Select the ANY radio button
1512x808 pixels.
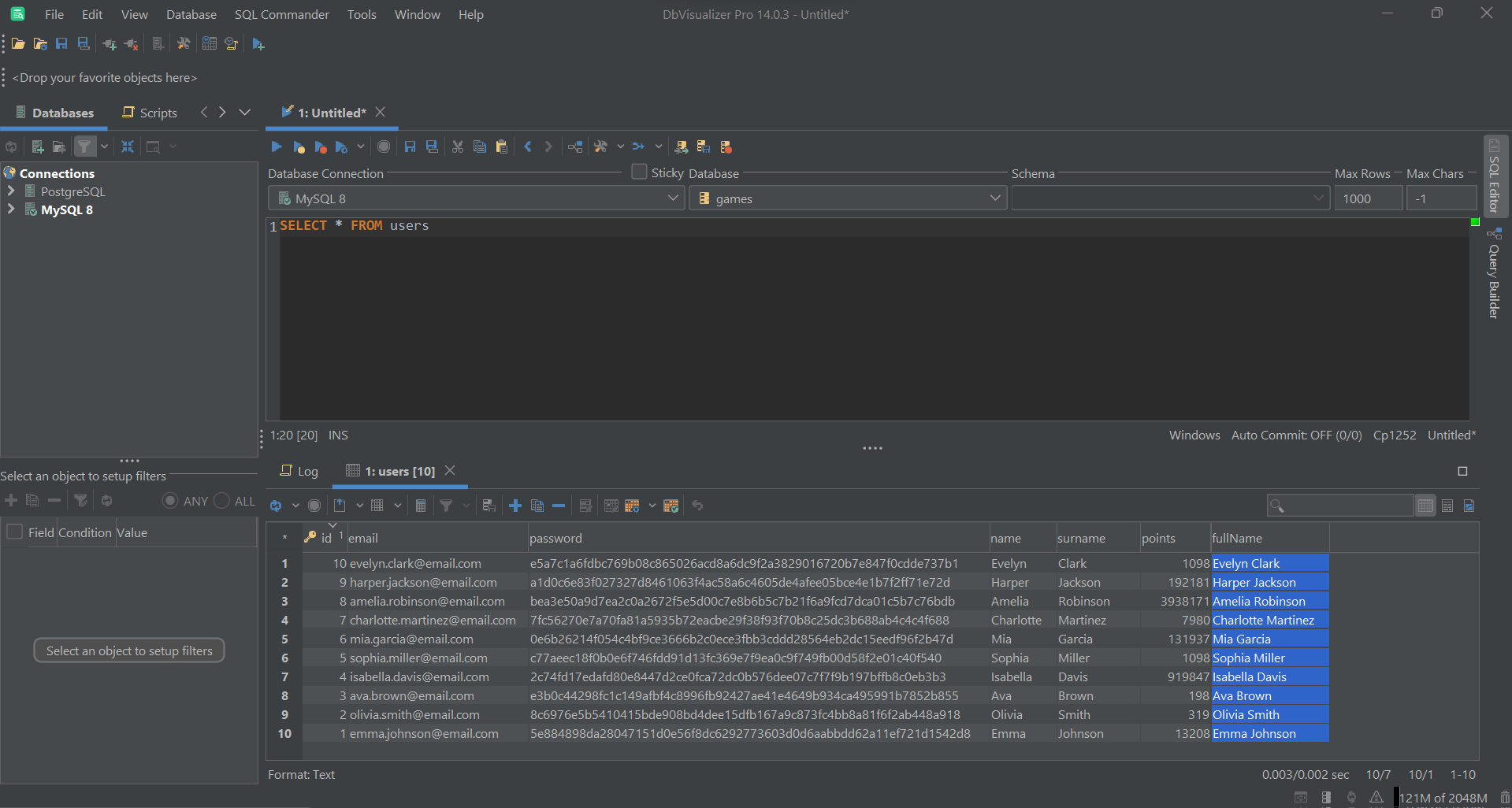pyautogui.click(x=169, y=500)
